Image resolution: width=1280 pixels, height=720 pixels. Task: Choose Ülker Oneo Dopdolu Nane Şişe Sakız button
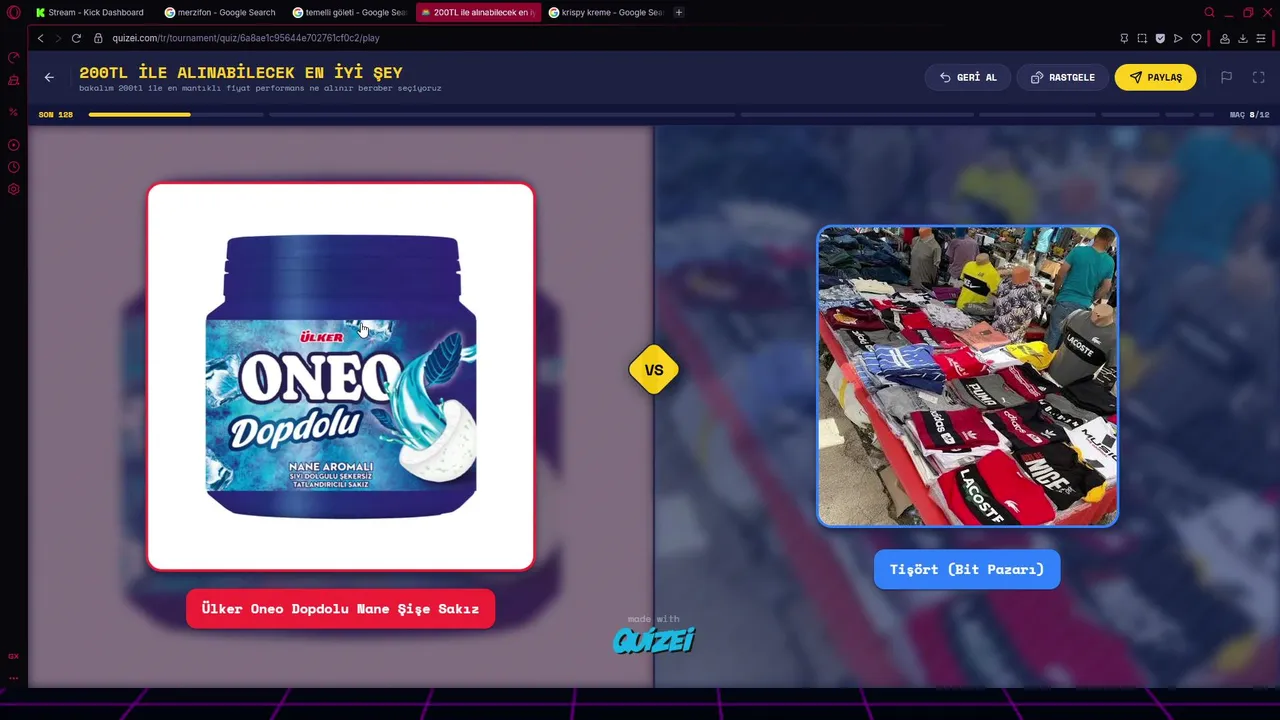point(340,608)
